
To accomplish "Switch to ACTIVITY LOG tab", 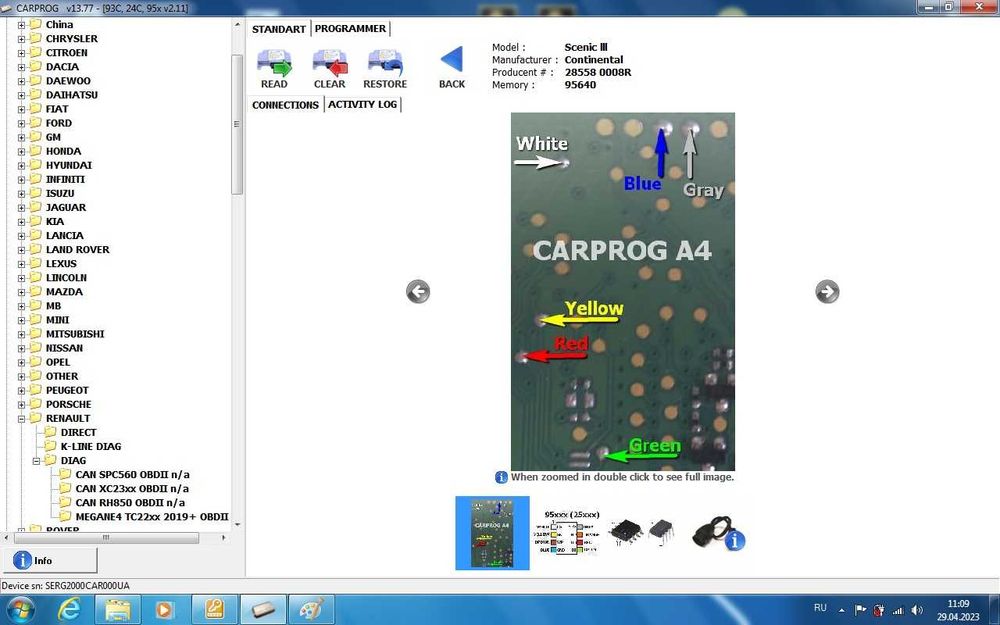I will (362, 105).
